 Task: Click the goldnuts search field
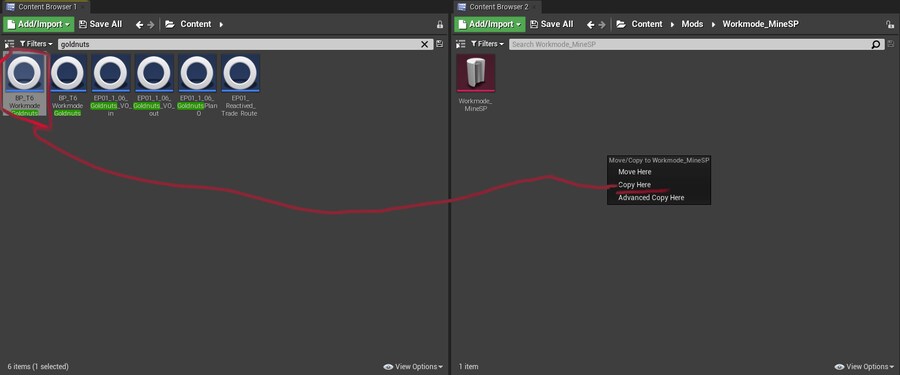[x=238, y=44]
